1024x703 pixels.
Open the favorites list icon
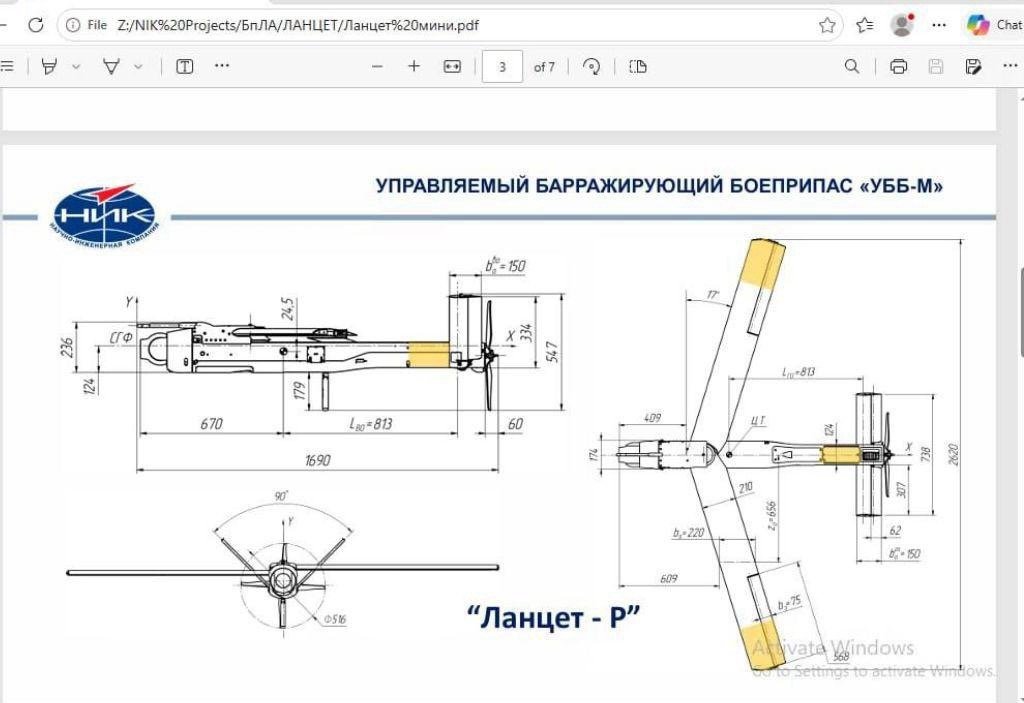click(x=864, y=25)
